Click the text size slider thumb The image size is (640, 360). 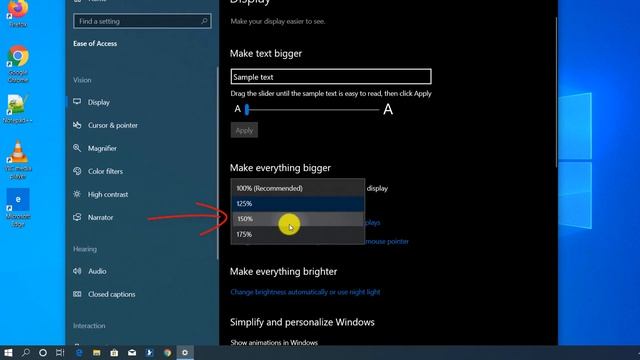pos(247,109)
